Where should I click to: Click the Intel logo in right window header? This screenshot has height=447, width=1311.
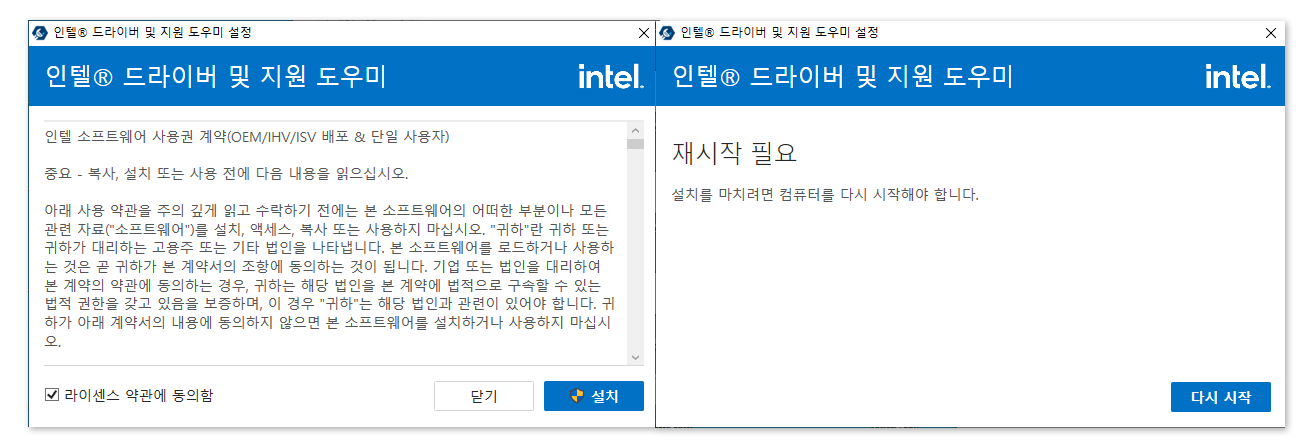tap(1237, 77)
